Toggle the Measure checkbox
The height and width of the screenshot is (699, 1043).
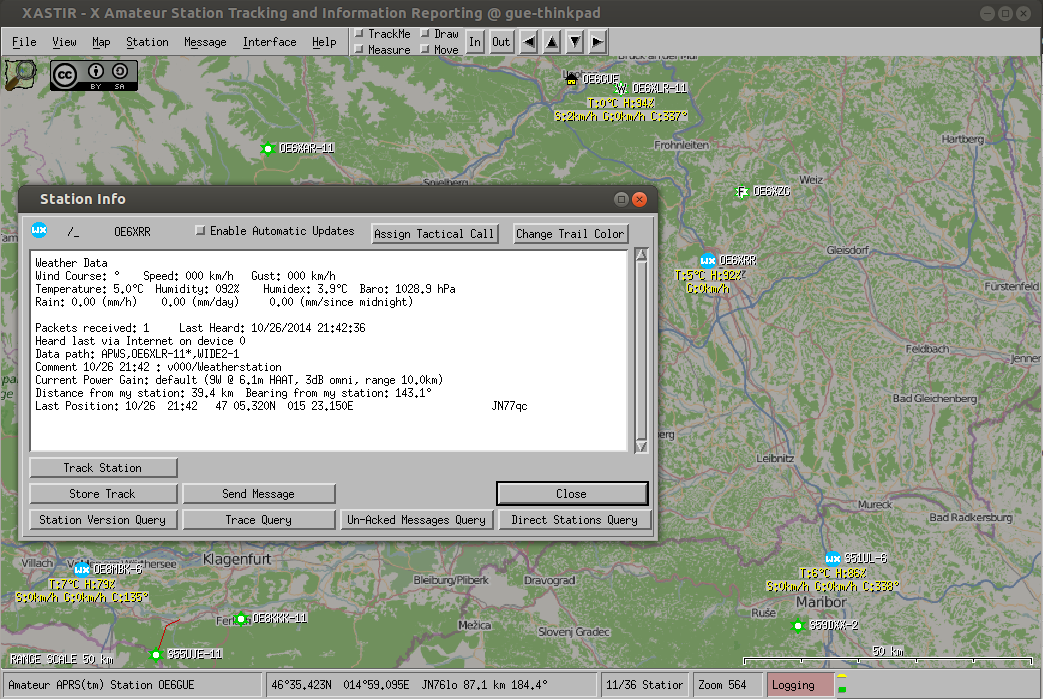pyautogui.click(x=359, y=49)
